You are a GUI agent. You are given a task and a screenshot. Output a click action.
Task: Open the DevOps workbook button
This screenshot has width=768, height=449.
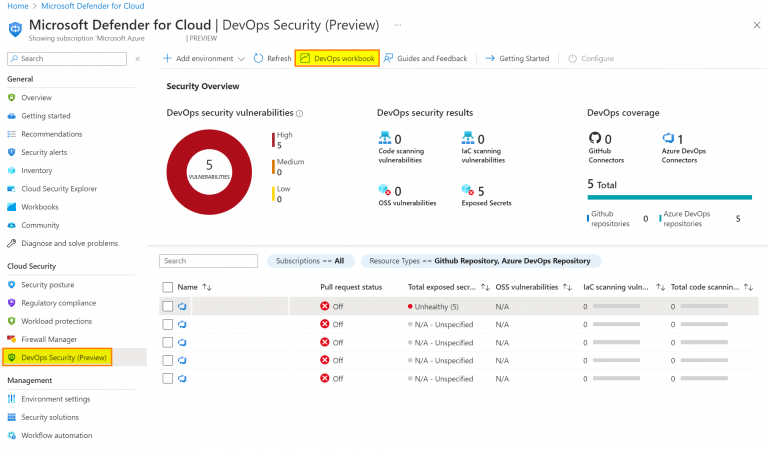[x=337, y=58]
